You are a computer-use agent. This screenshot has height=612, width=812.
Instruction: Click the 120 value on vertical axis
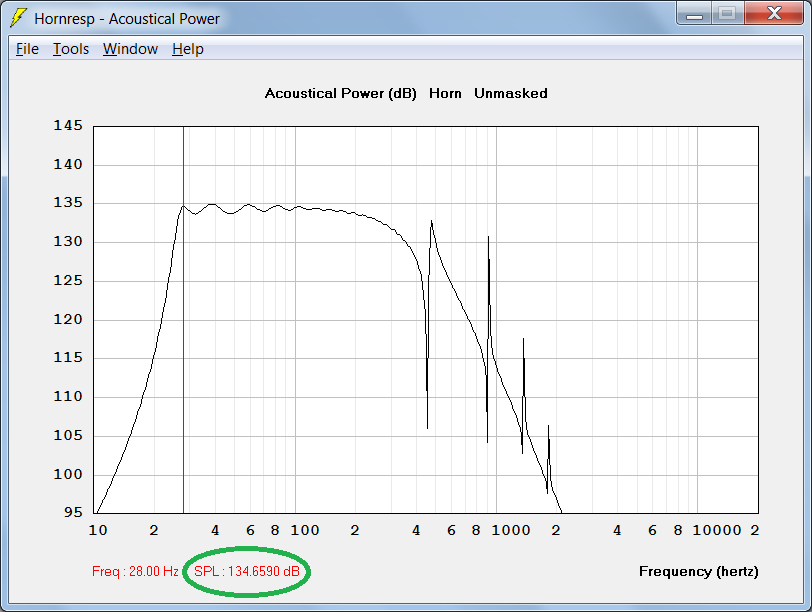(68, 319)
